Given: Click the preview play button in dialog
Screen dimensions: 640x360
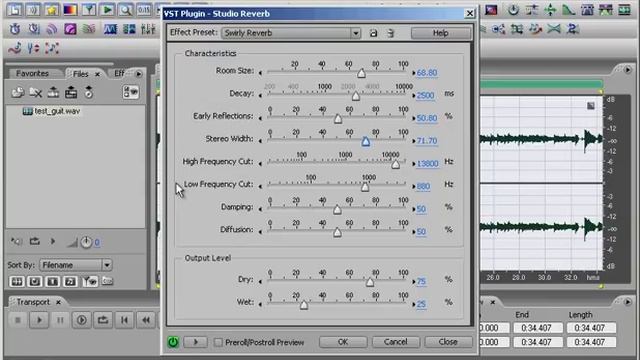Looking at the screenshot, I should pos(195,342).
